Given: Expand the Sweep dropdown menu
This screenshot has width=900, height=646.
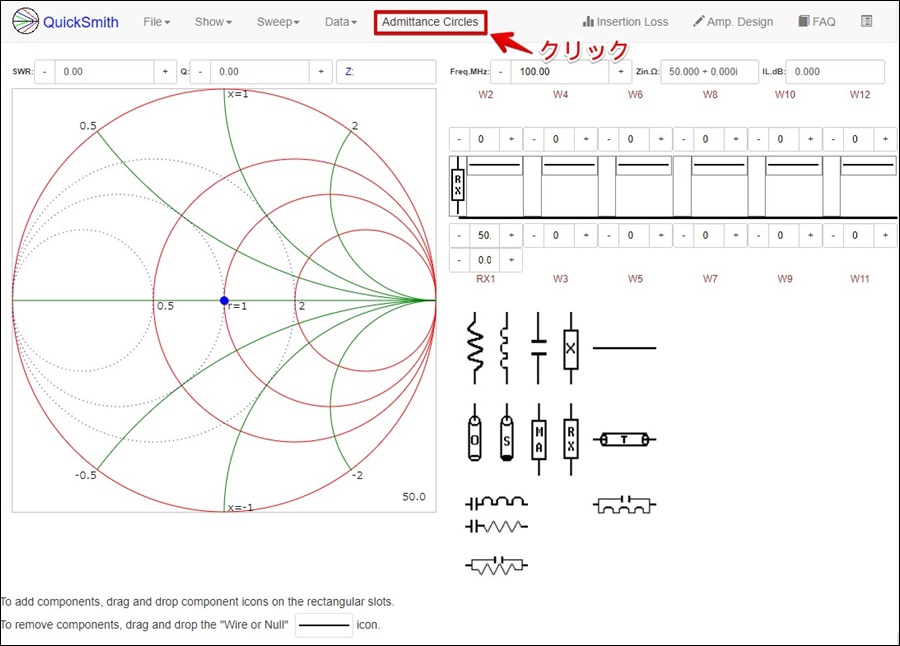Looking at the screenshot, I should point(278,22).
